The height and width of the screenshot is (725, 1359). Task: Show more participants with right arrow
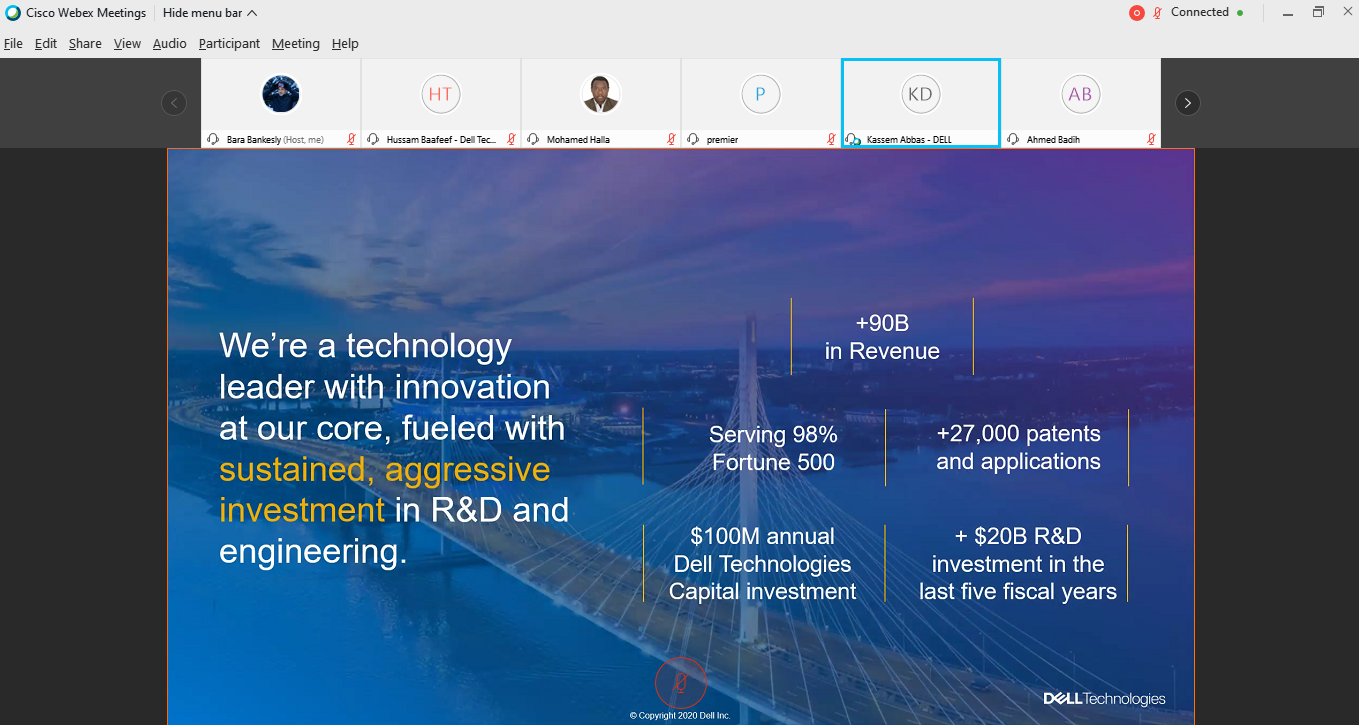tap(1187, 102)
